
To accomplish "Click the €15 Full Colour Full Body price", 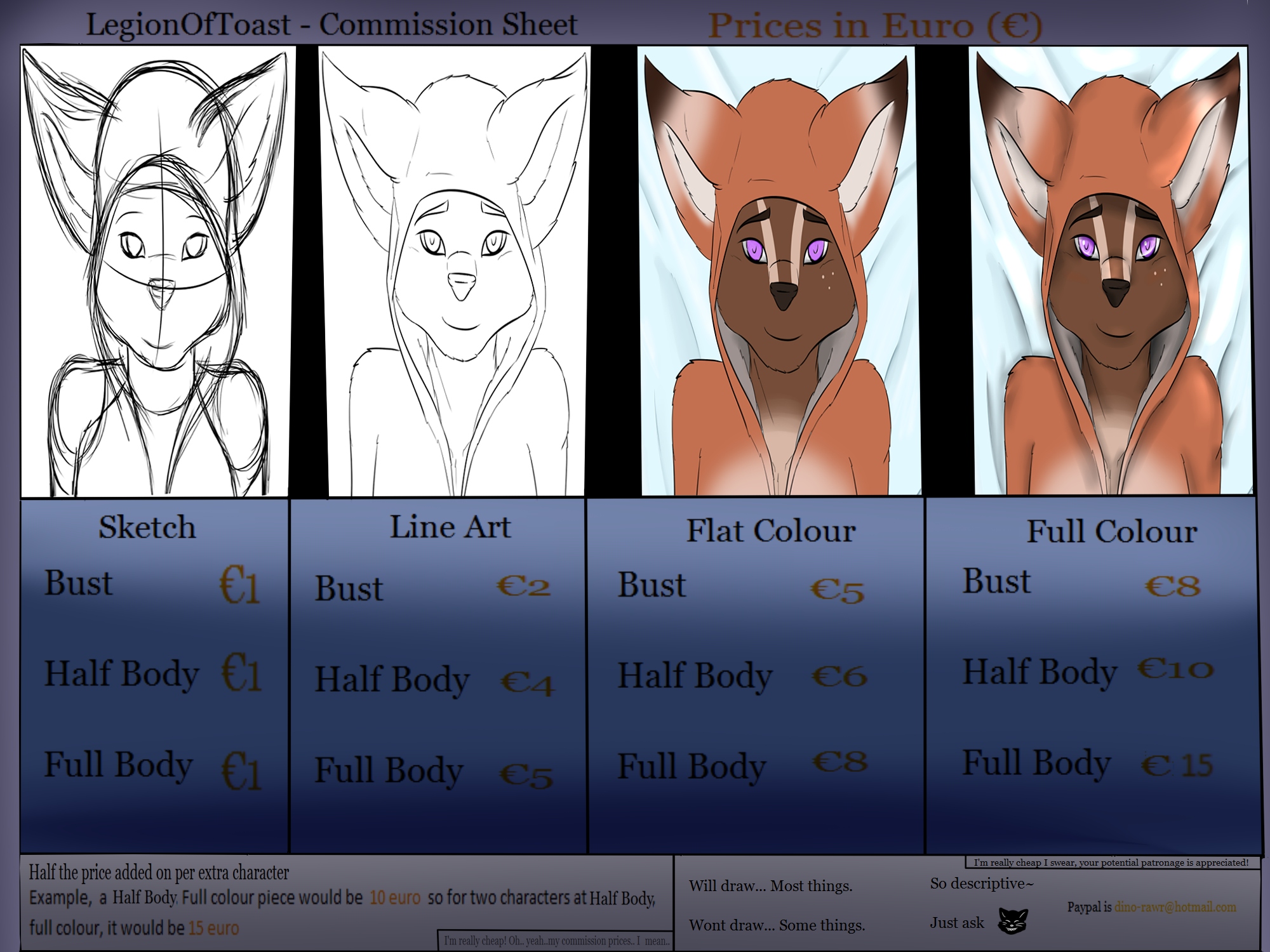I will 1177,765.
